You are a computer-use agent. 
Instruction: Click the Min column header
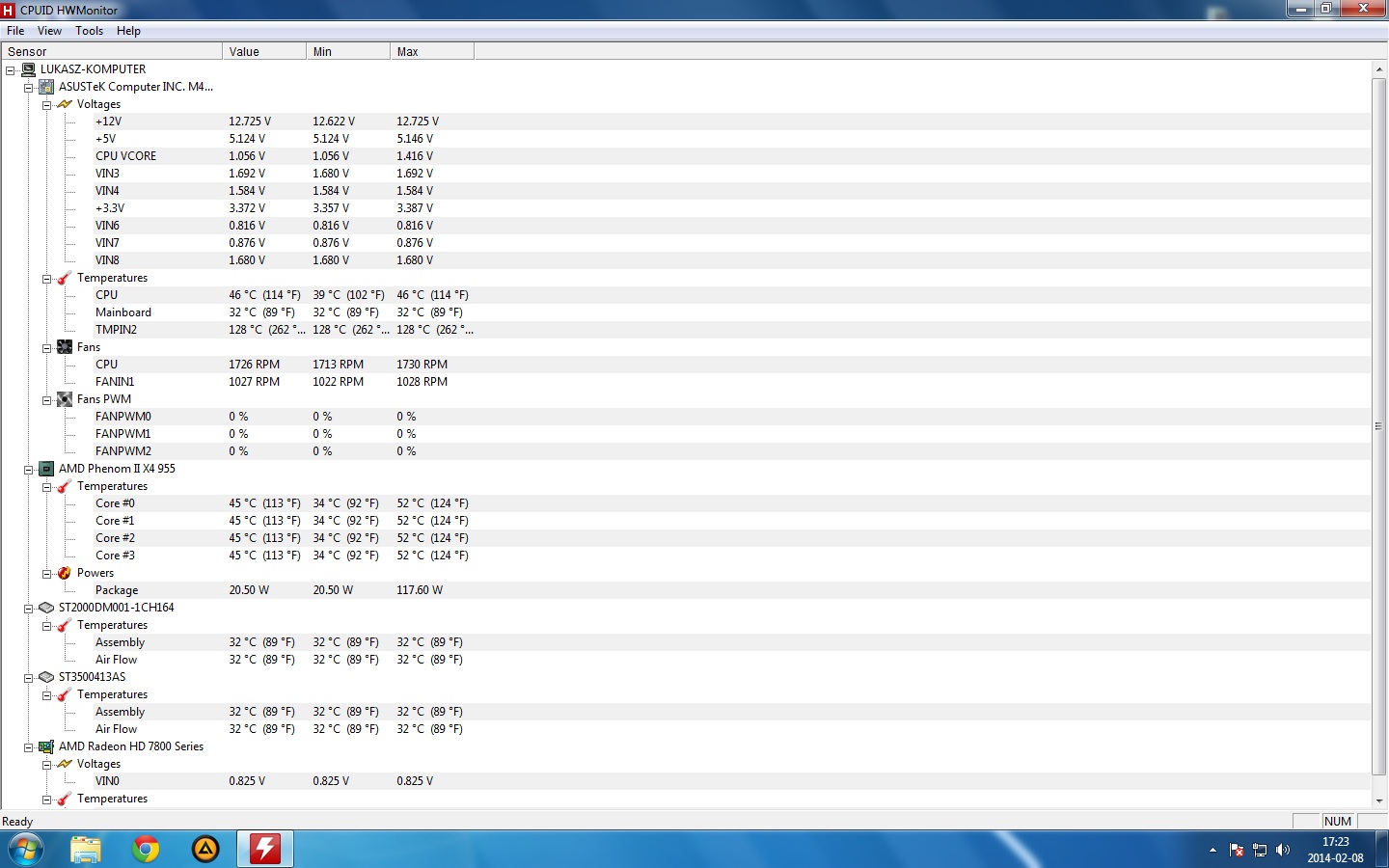(x=348, y=52)
